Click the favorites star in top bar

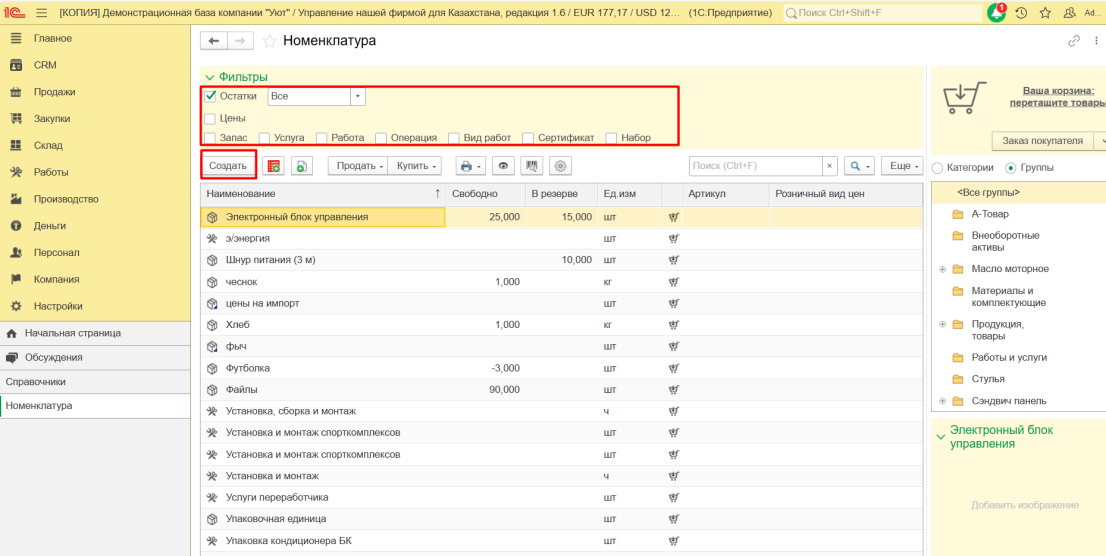[1045, 13]
